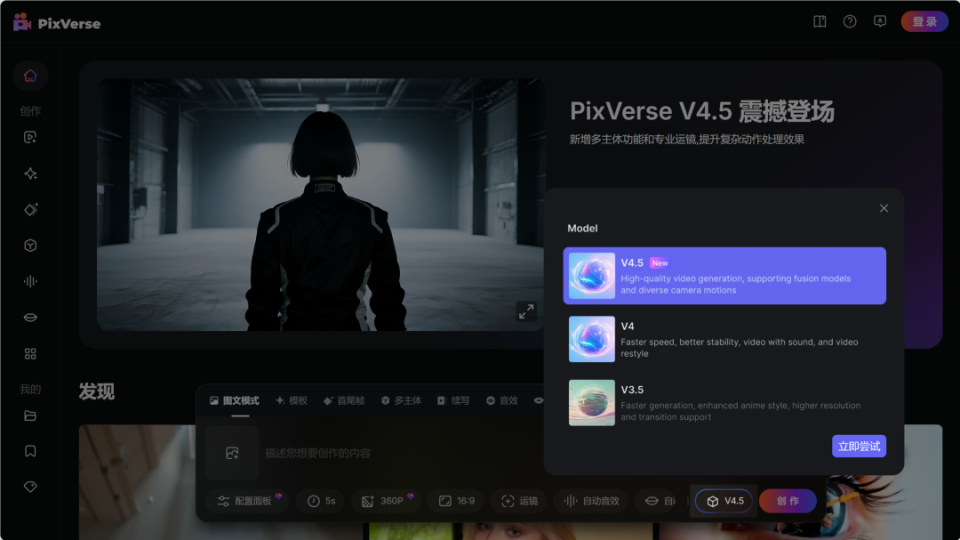Open the home icon in sidebar
The height and width of the screenshot is (540, 960).
tap(30, 76)
